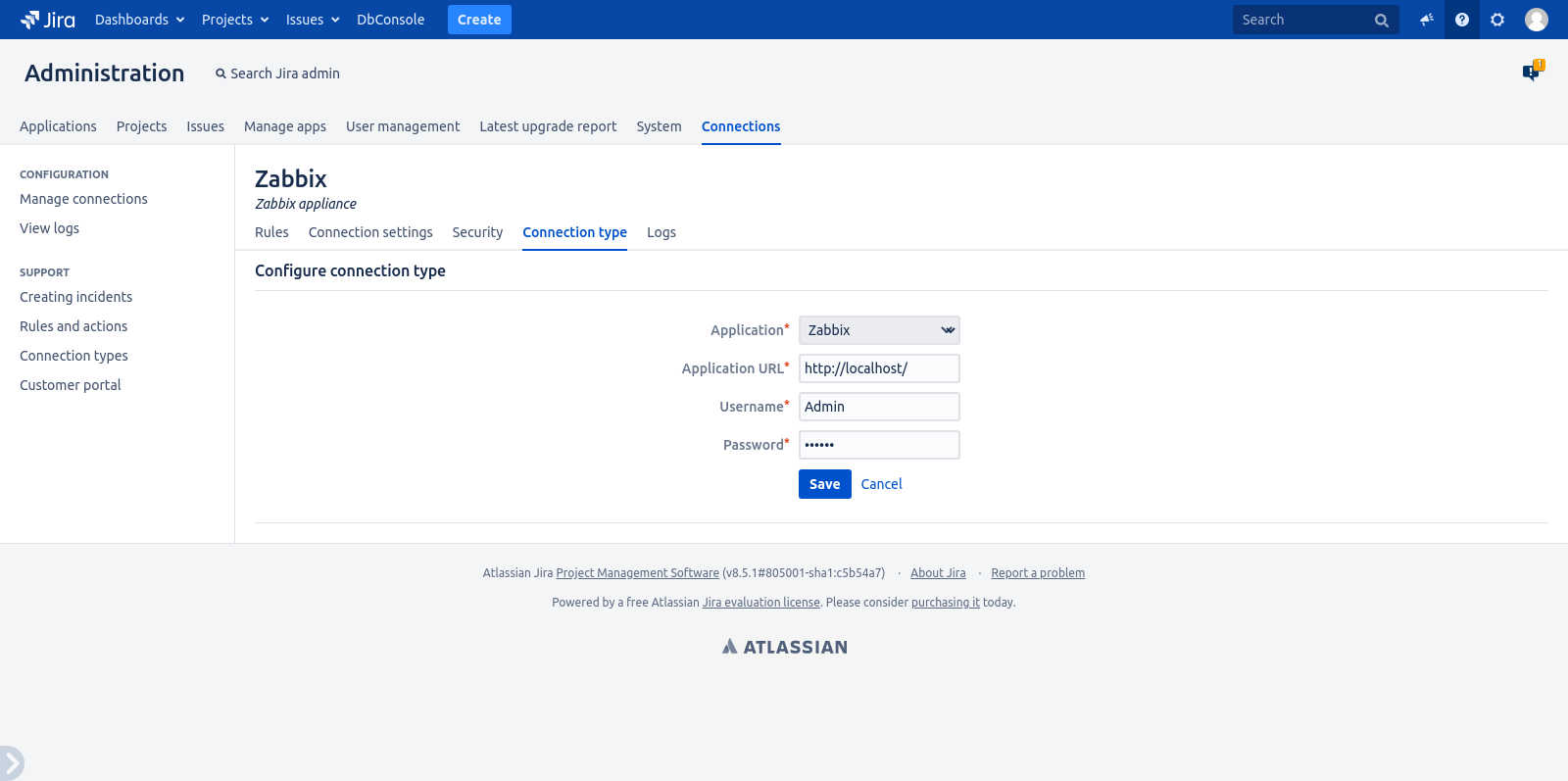
Task: Expand the Projects dropdown in top navigation
Action: pos(235,20)
